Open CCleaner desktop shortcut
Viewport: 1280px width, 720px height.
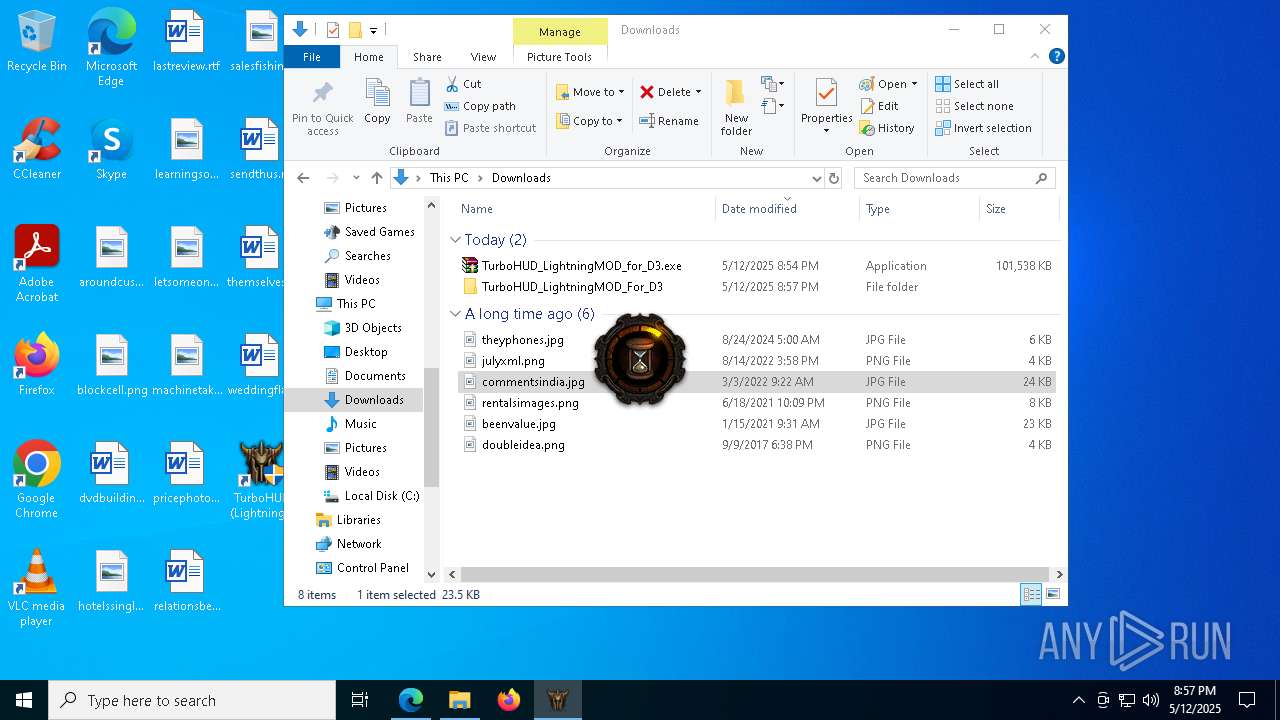37,149
